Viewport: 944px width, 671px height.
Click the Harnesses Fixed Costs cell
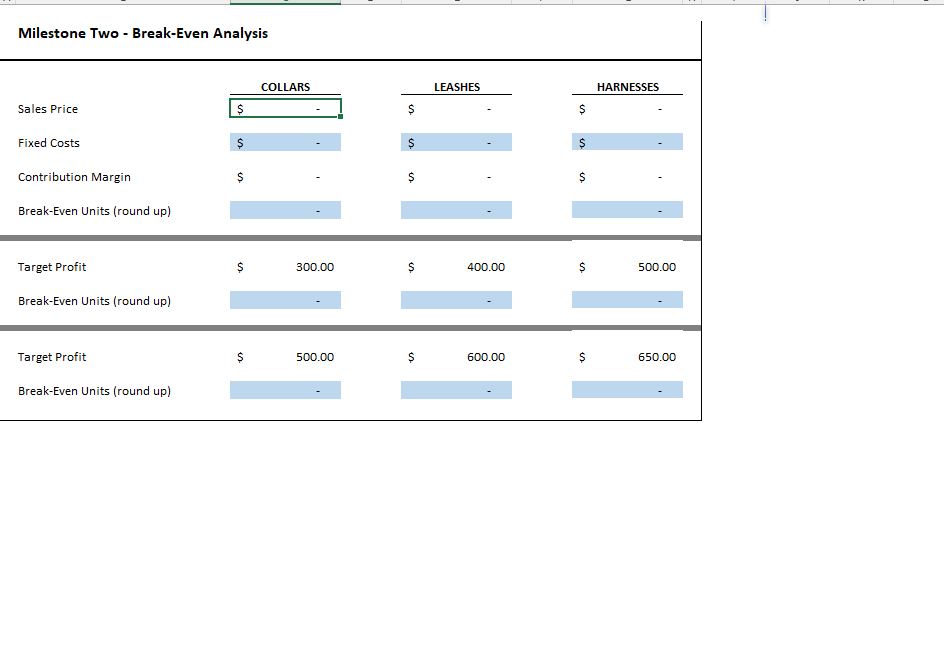click(627, 143)
